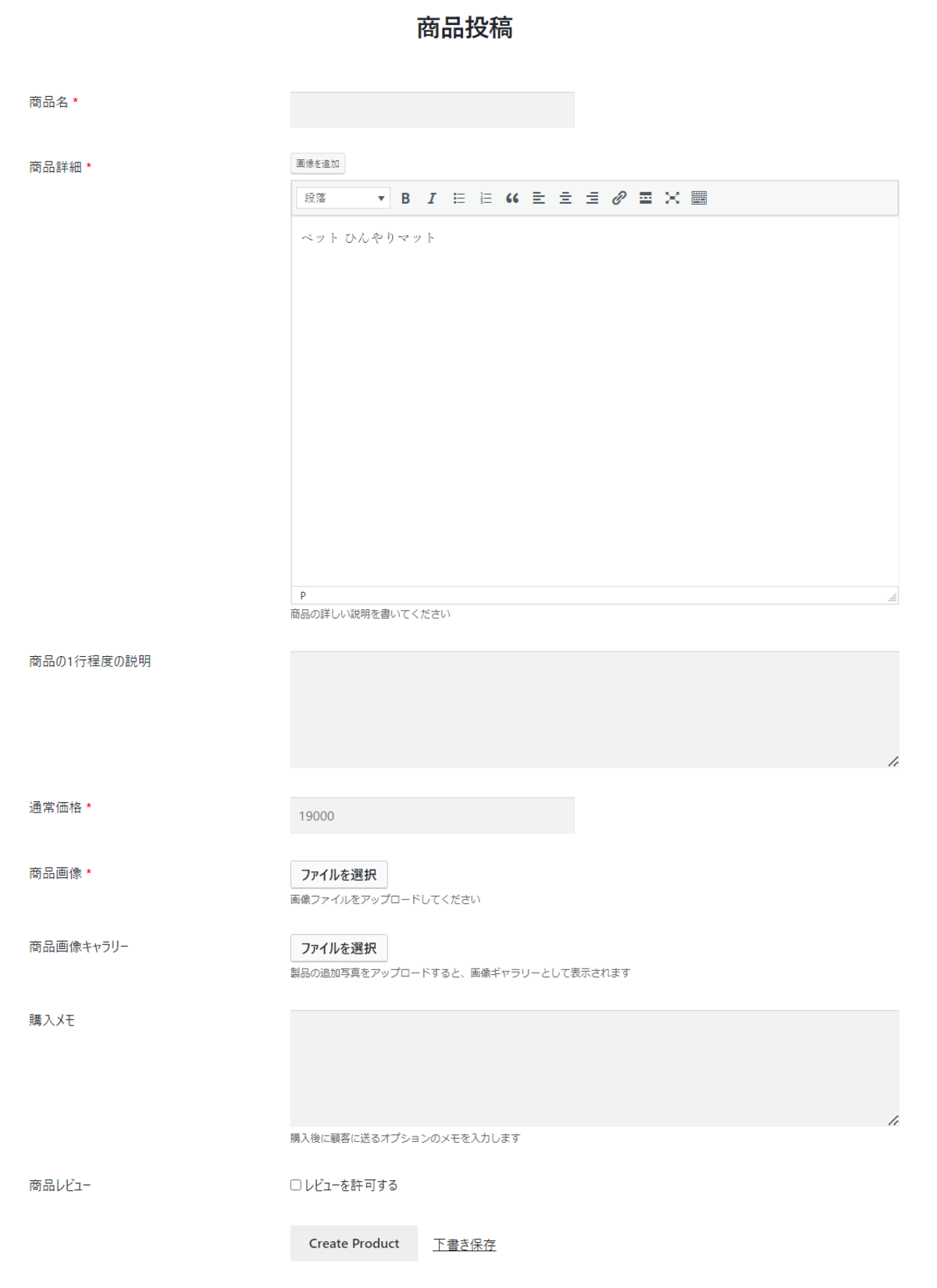
Task: Open the 段落 format dropdown
Action: [343, 198]
